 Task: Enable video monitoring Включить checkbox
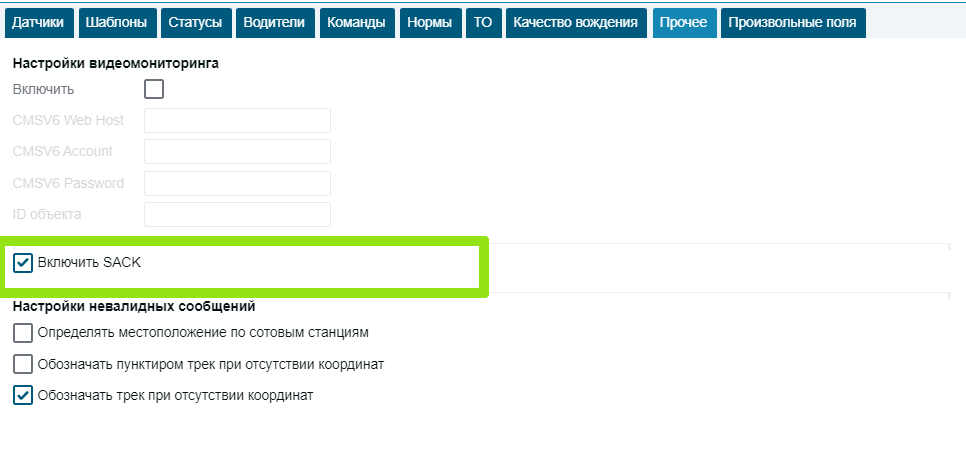[154, 89]
